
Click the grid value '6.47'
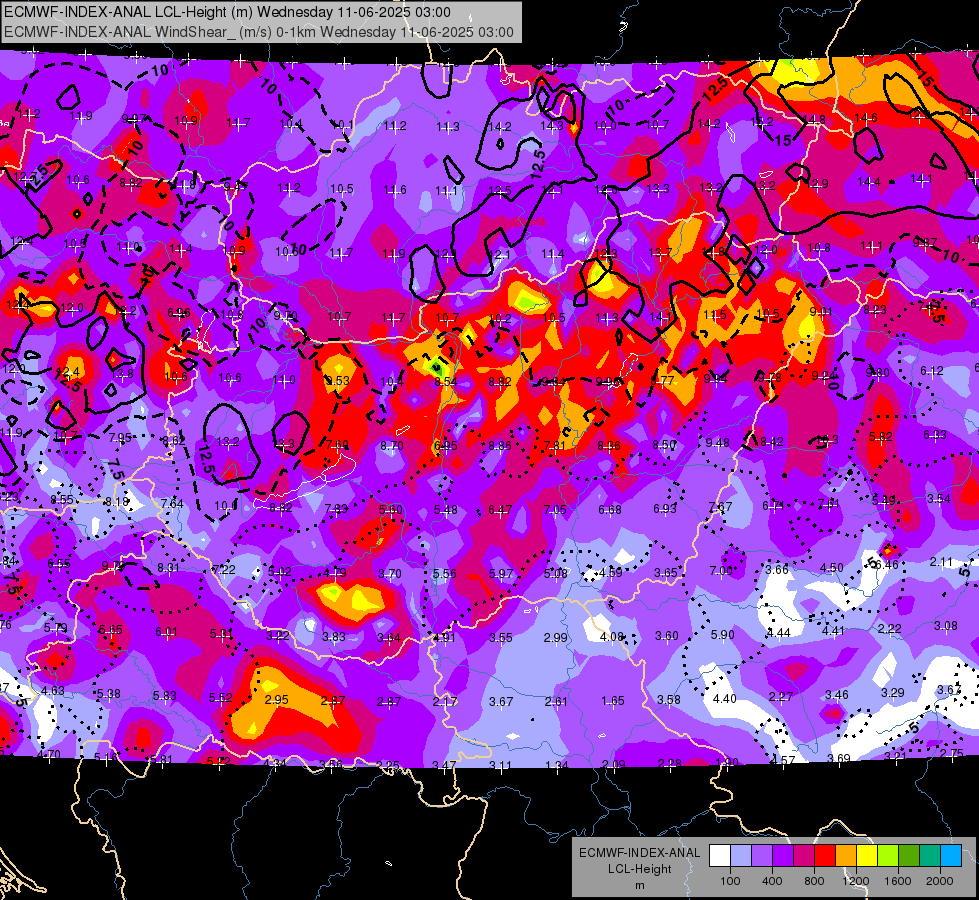coord(500,510)
